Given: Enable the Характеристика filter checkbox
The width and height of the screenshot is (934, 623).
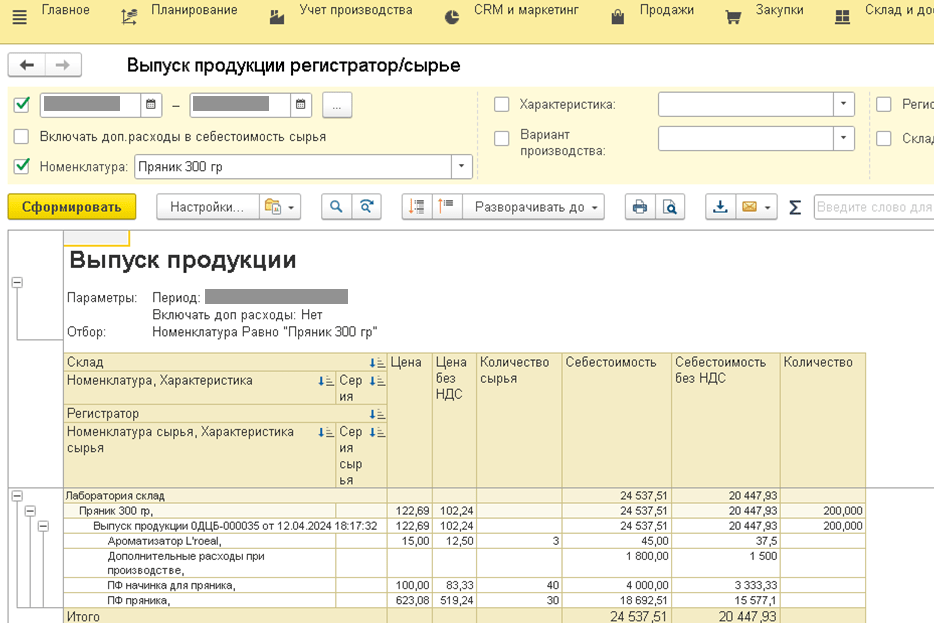Looking at the screenshot, I should [502, 105].
